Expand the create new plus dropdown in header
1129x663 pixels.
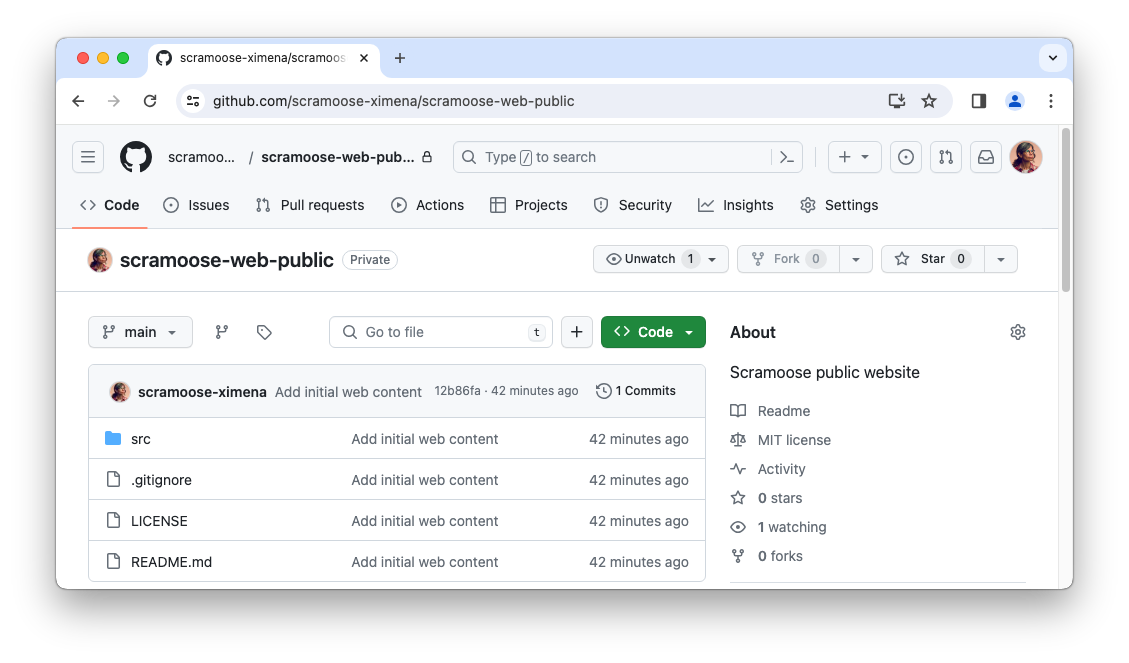855,157
